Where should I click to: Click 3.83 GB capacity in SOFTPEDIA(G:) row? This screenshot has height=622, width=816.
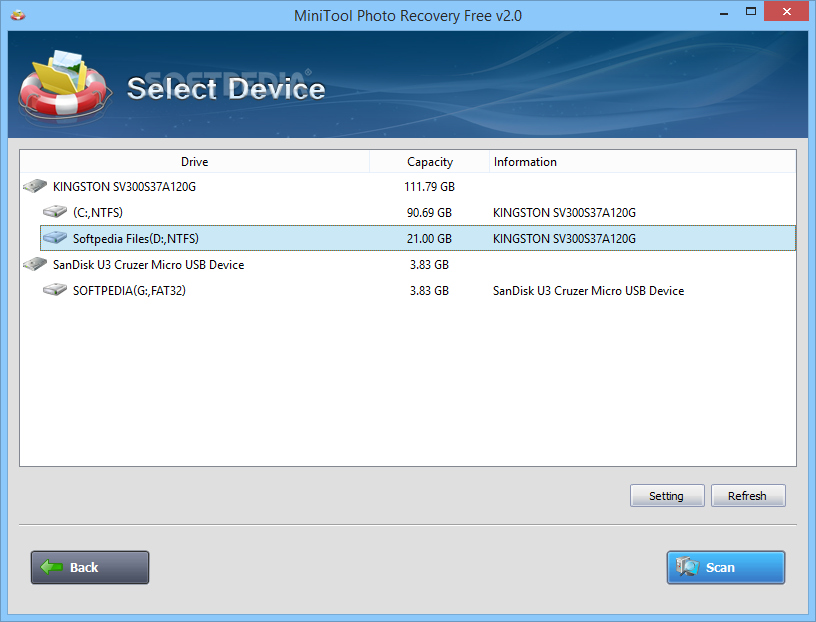(429, 290)
